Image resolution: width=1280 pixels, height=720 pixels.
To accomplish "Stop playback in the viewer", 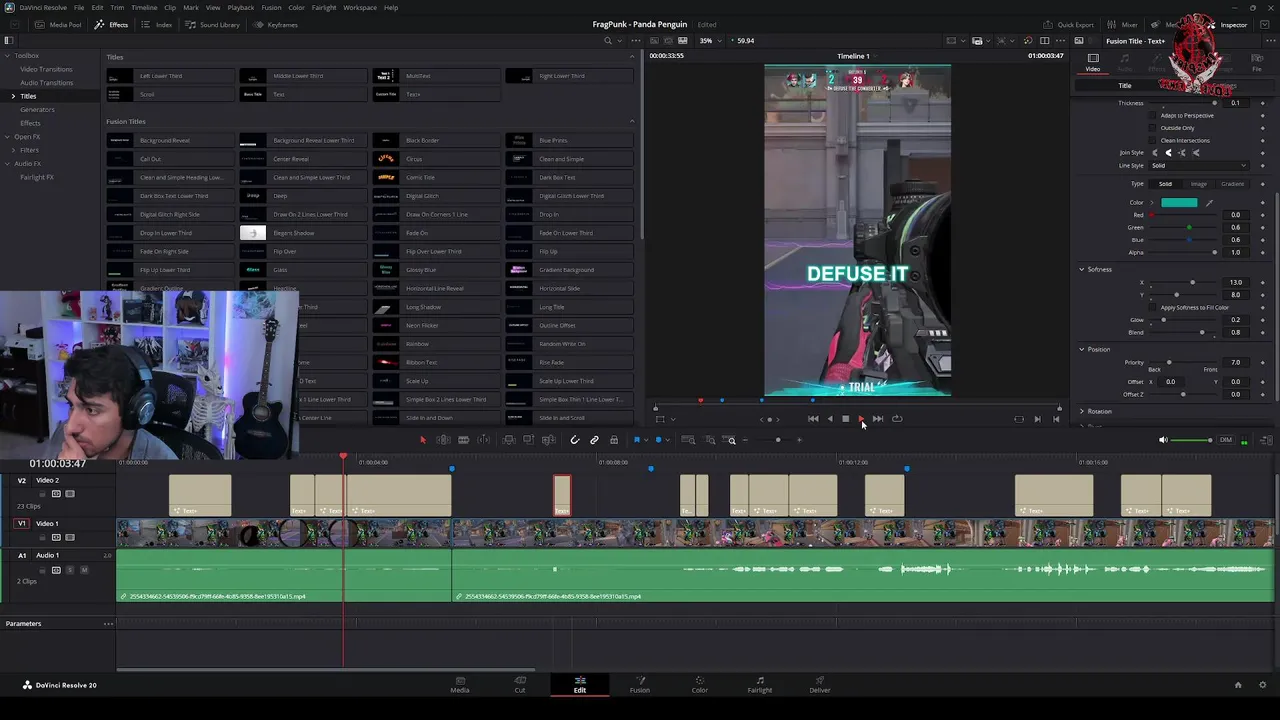I will click(845, 419).
